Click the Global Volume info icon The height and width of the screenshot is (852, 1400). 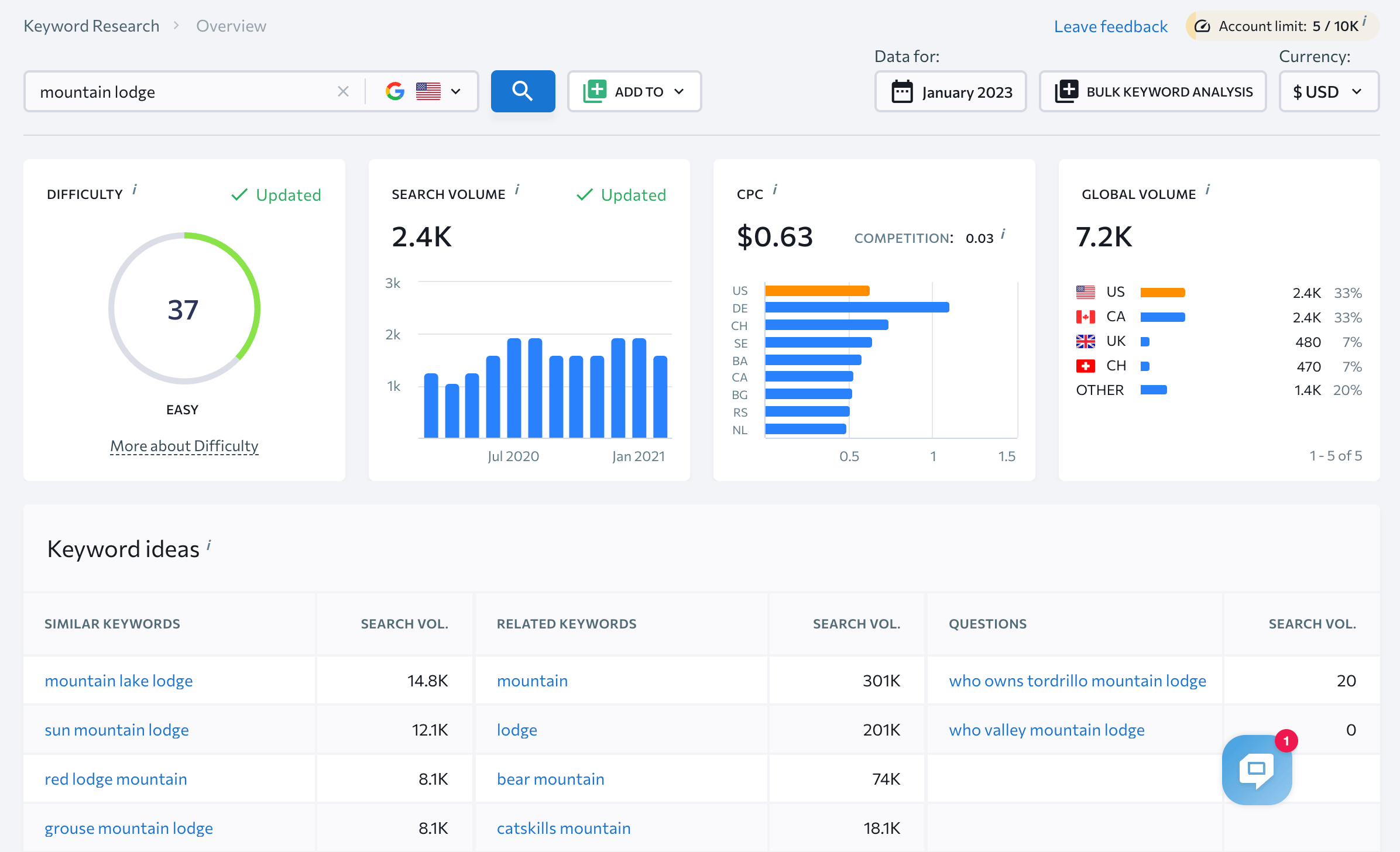click(1208, 190)
